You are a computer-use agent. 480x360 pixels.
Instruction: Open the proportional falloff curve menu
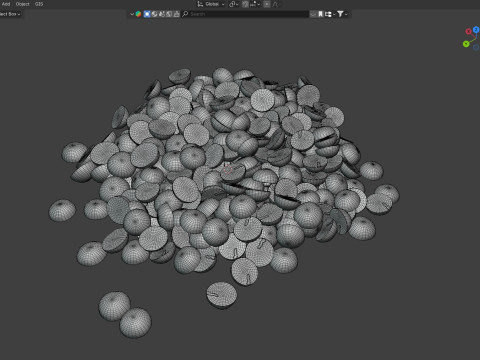click(276, 4)
